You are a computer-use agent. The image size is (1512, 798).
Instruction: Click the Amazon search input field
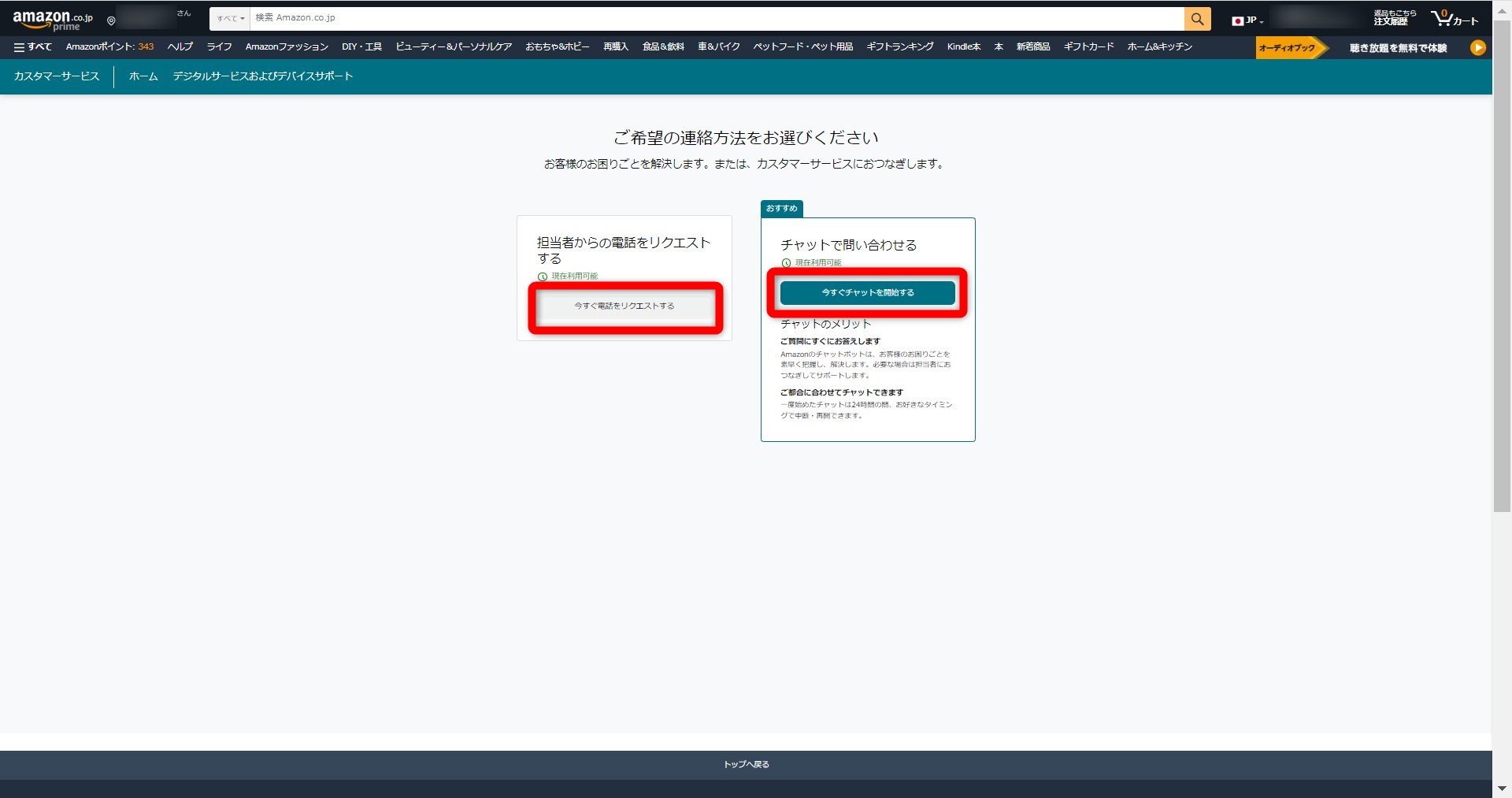tap(717, 19)
